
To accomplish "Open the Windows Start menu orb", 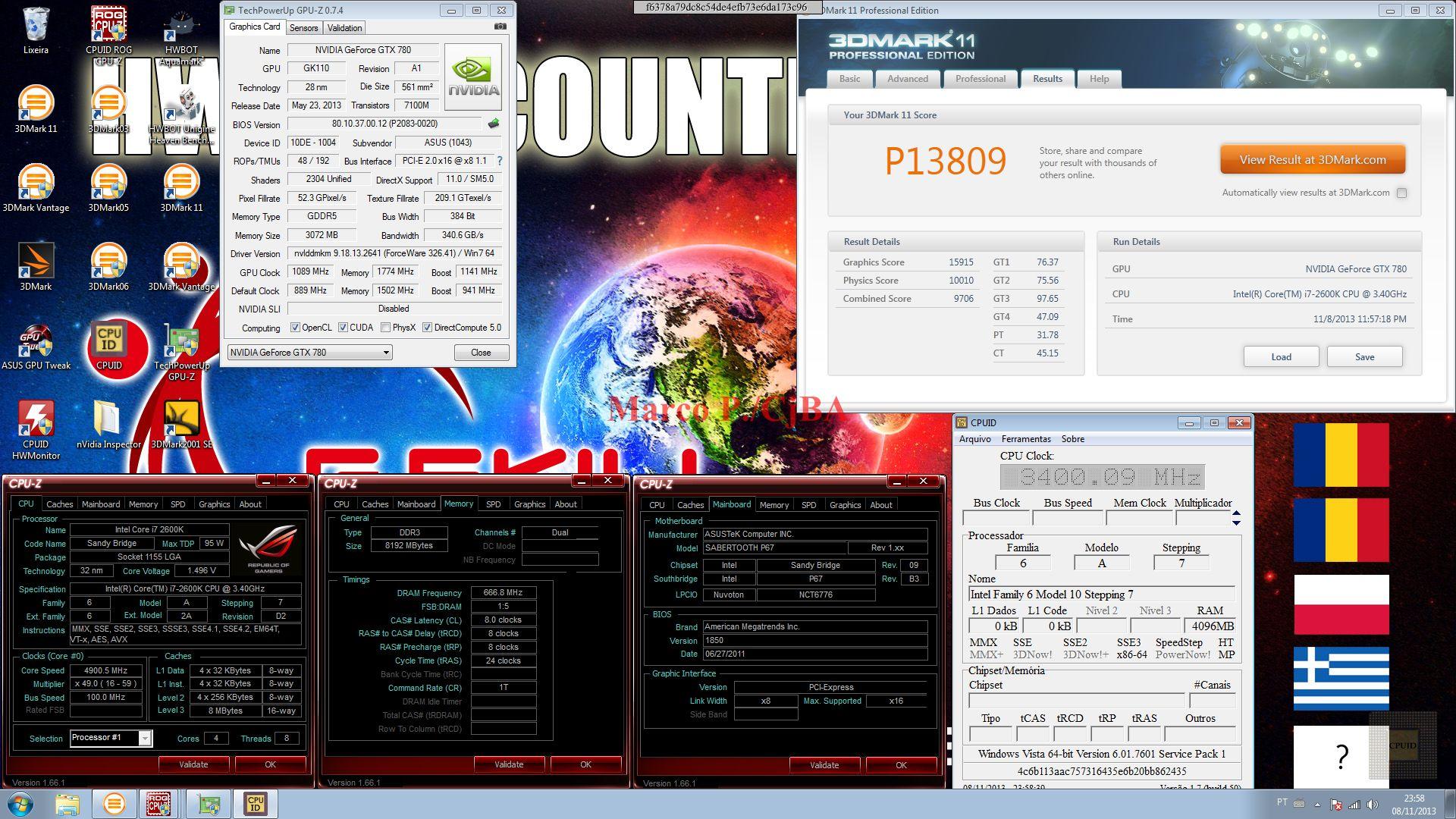I will click(x=20, y=804).
